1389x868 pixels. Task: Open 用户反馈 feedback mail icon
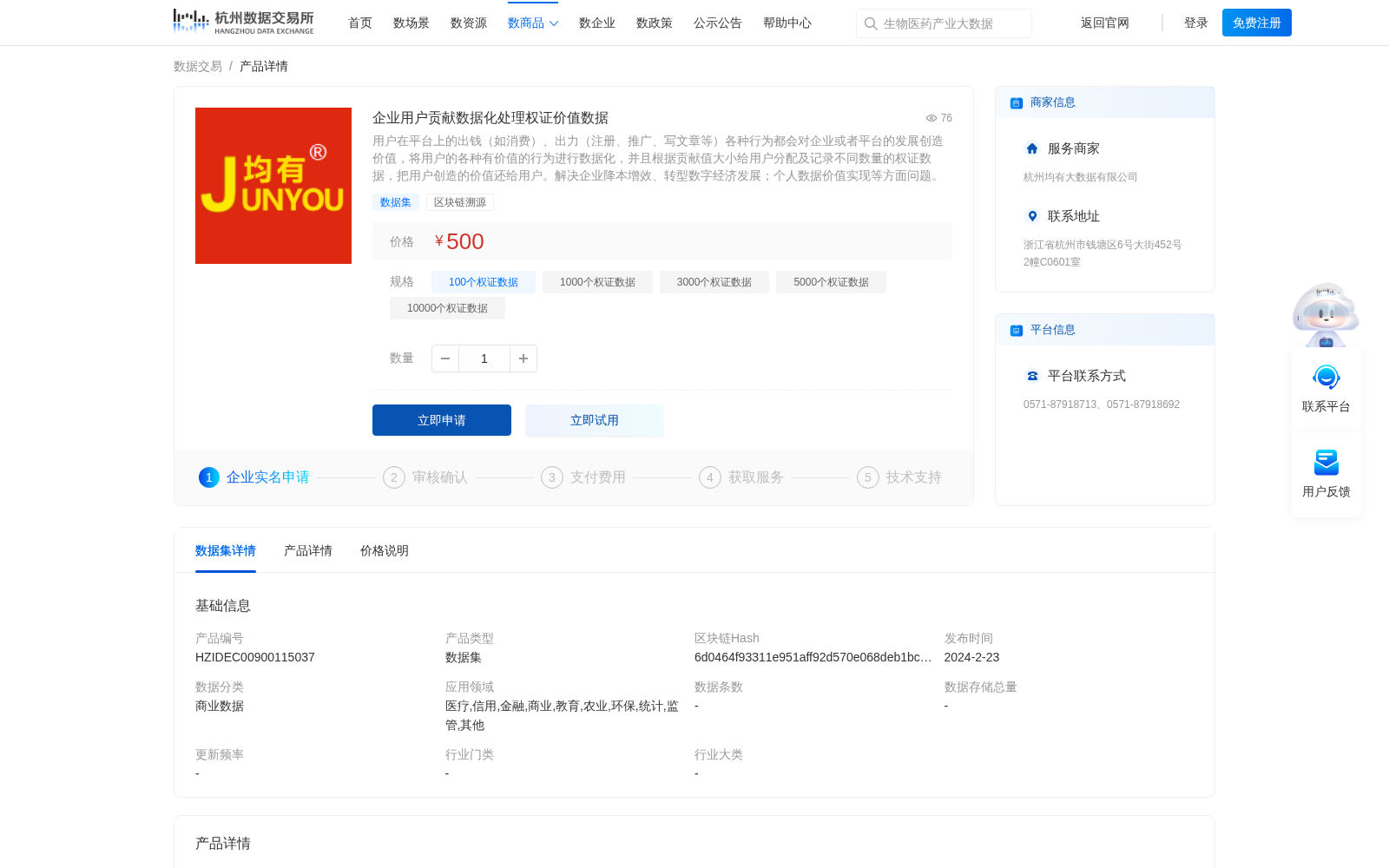point(1326,463)
